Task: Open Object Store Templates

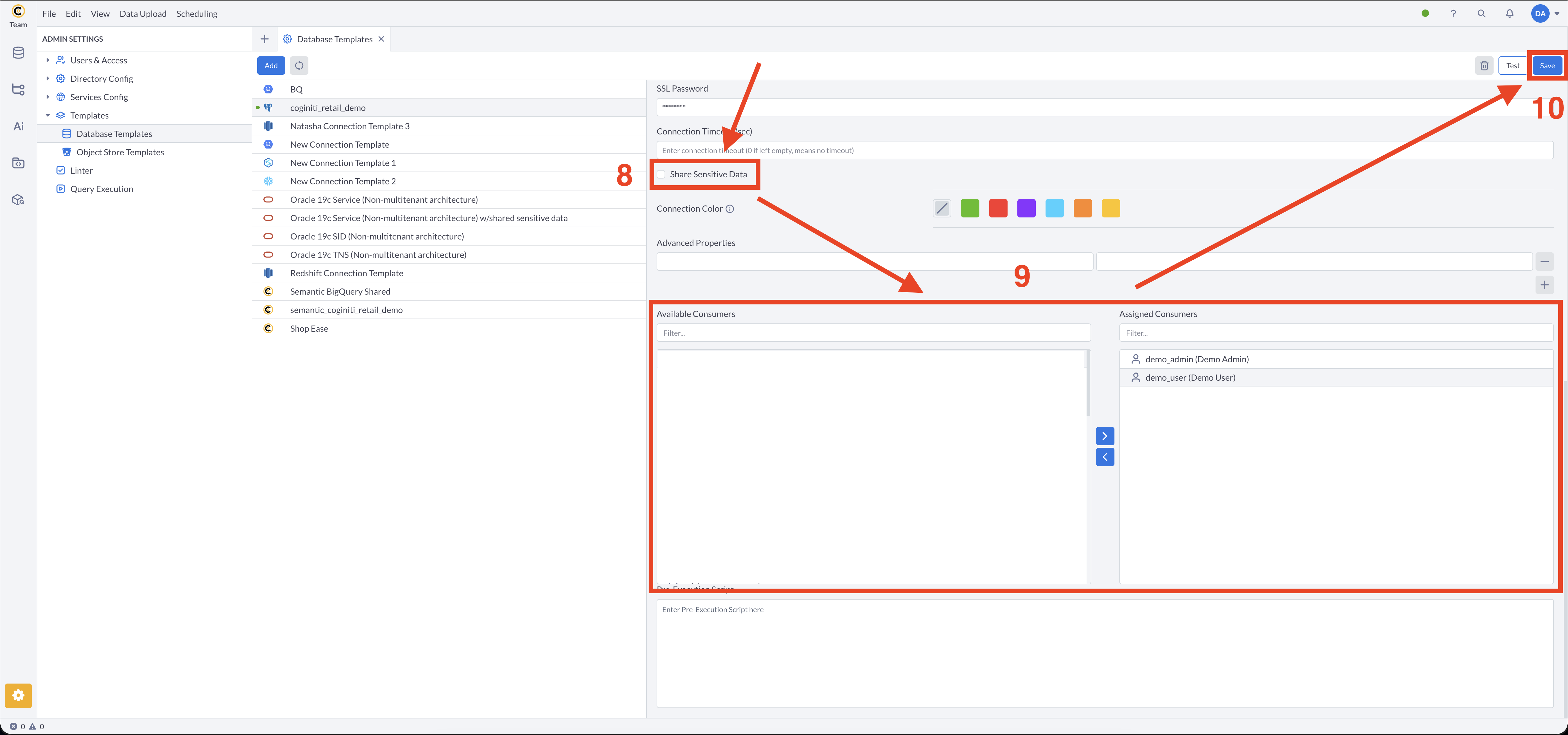Action: tap(120, 152)
